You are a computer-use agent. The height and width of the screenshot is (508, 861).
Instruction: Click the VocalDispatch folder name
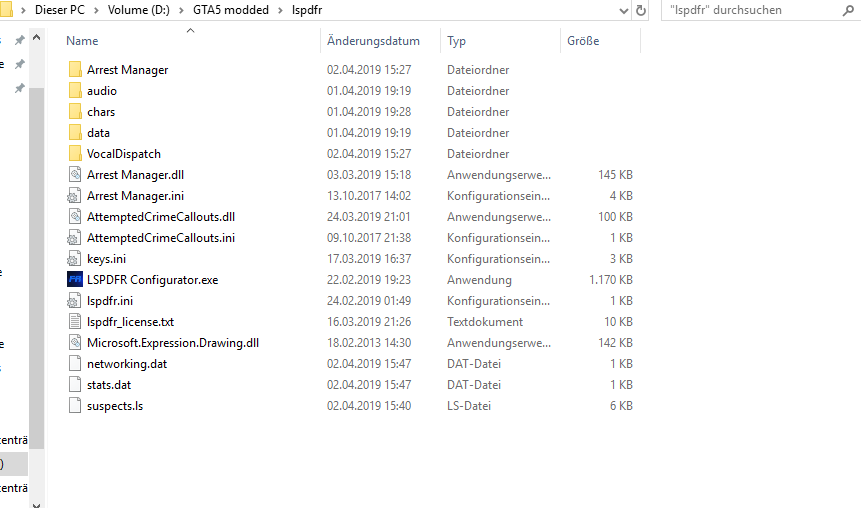click(124, 154)
